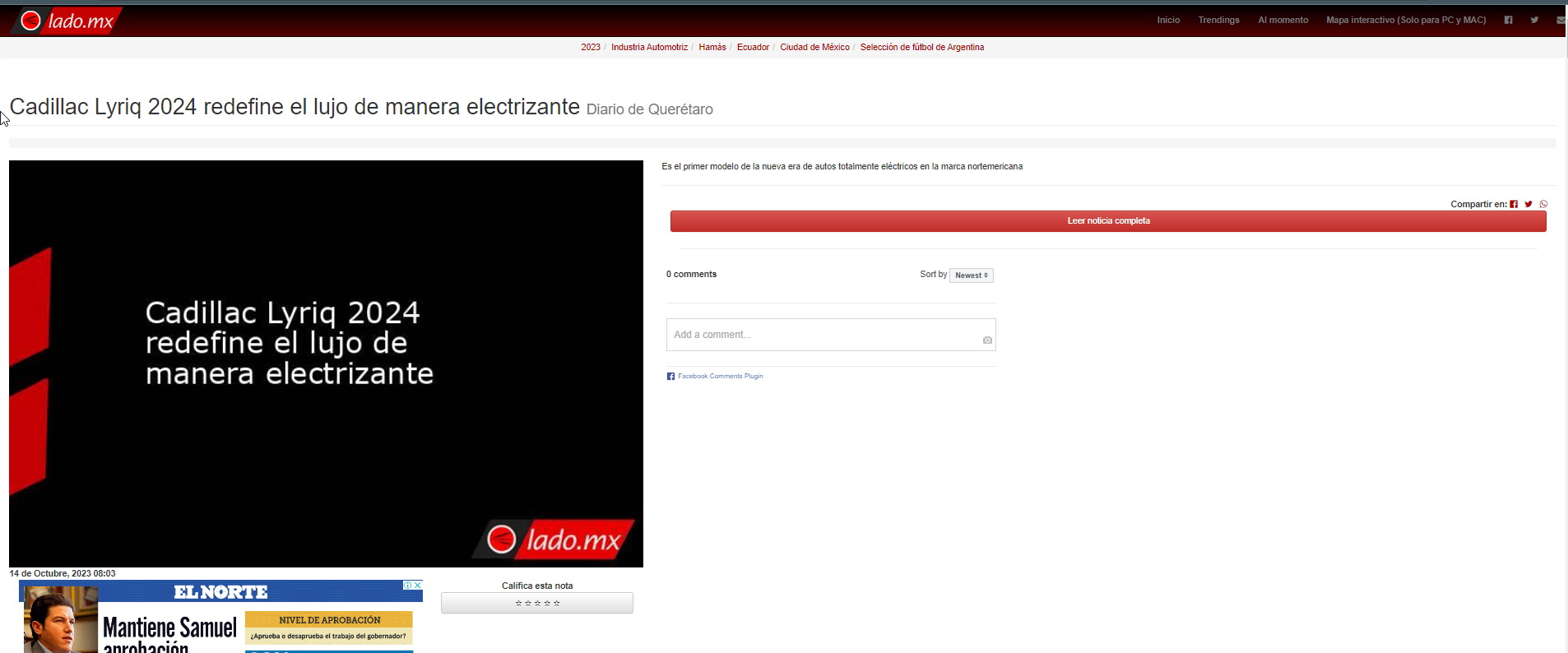1568x653 pixels.
Task: Open the Ecuador trending topic
Action: (x=753, y=47)
